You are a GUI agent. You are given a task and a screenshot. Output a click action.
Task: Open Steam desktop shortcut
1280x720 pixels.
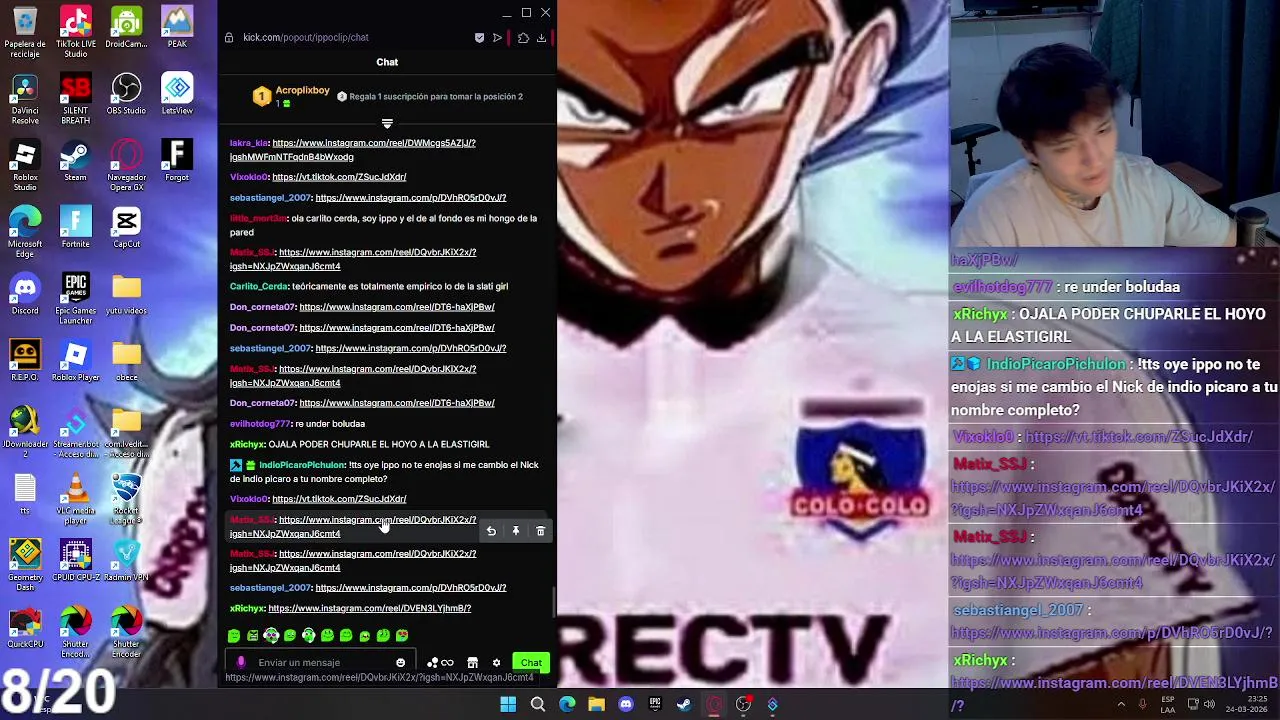pos(75,161)
